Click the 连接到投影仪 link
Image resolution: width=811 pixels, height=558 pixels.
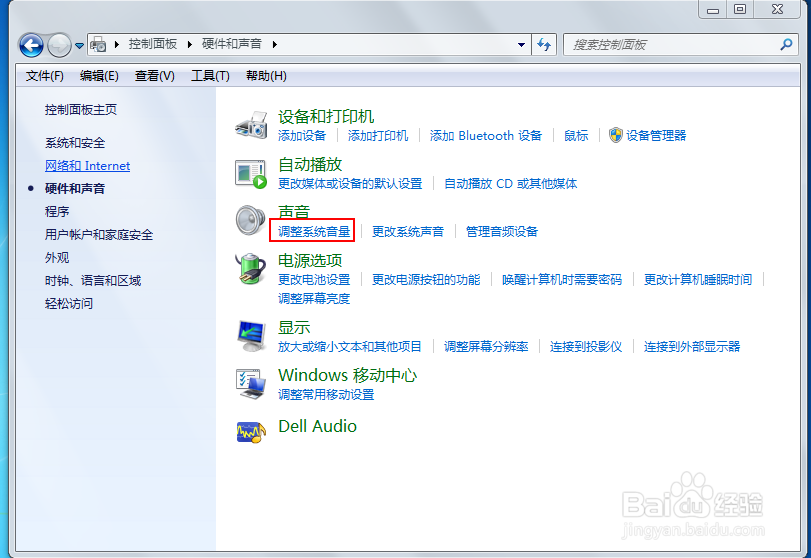(x=586, y=346)
